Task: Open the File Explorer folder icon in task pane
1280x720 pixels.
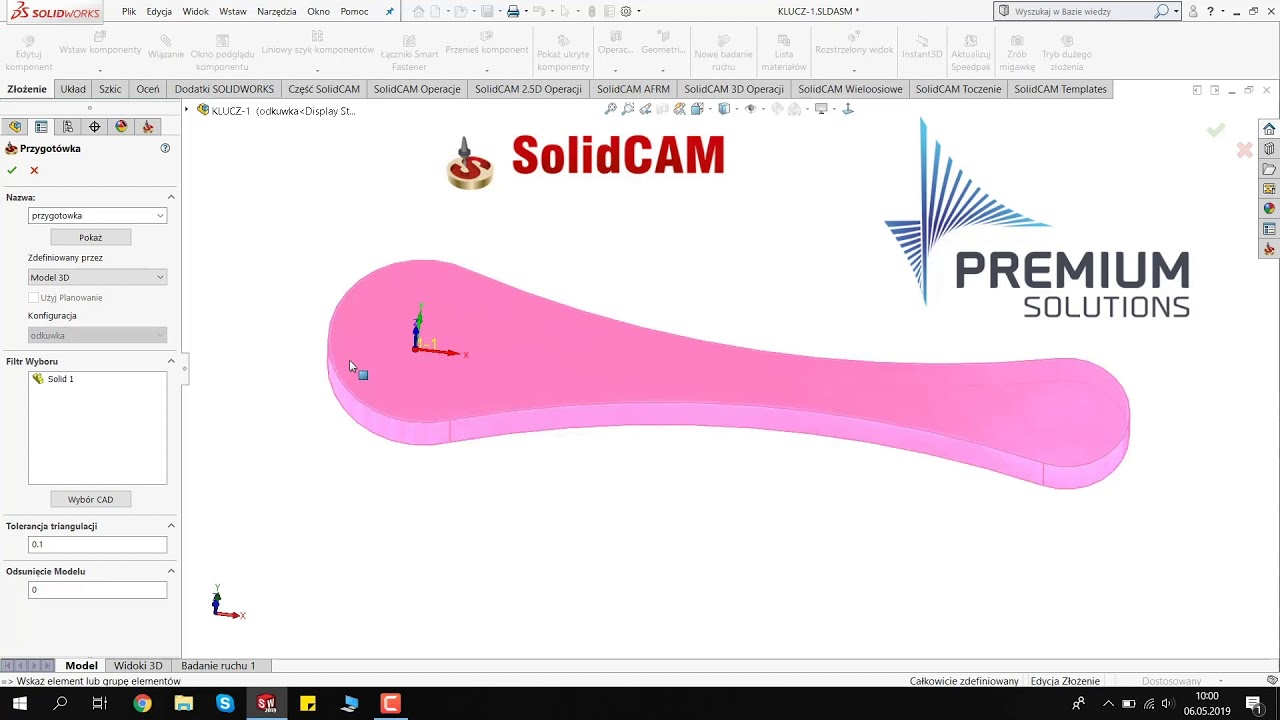Action: pos(1269,169)
